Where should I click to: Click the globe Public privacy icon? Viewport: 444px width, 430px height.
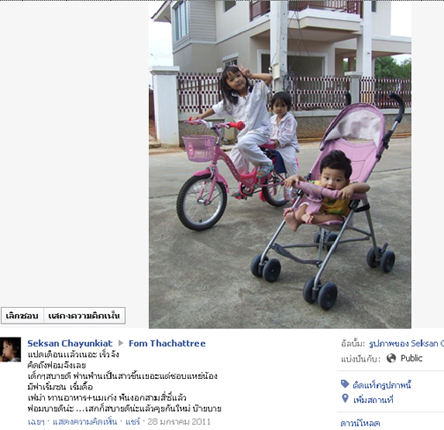(x=391, y=358)
